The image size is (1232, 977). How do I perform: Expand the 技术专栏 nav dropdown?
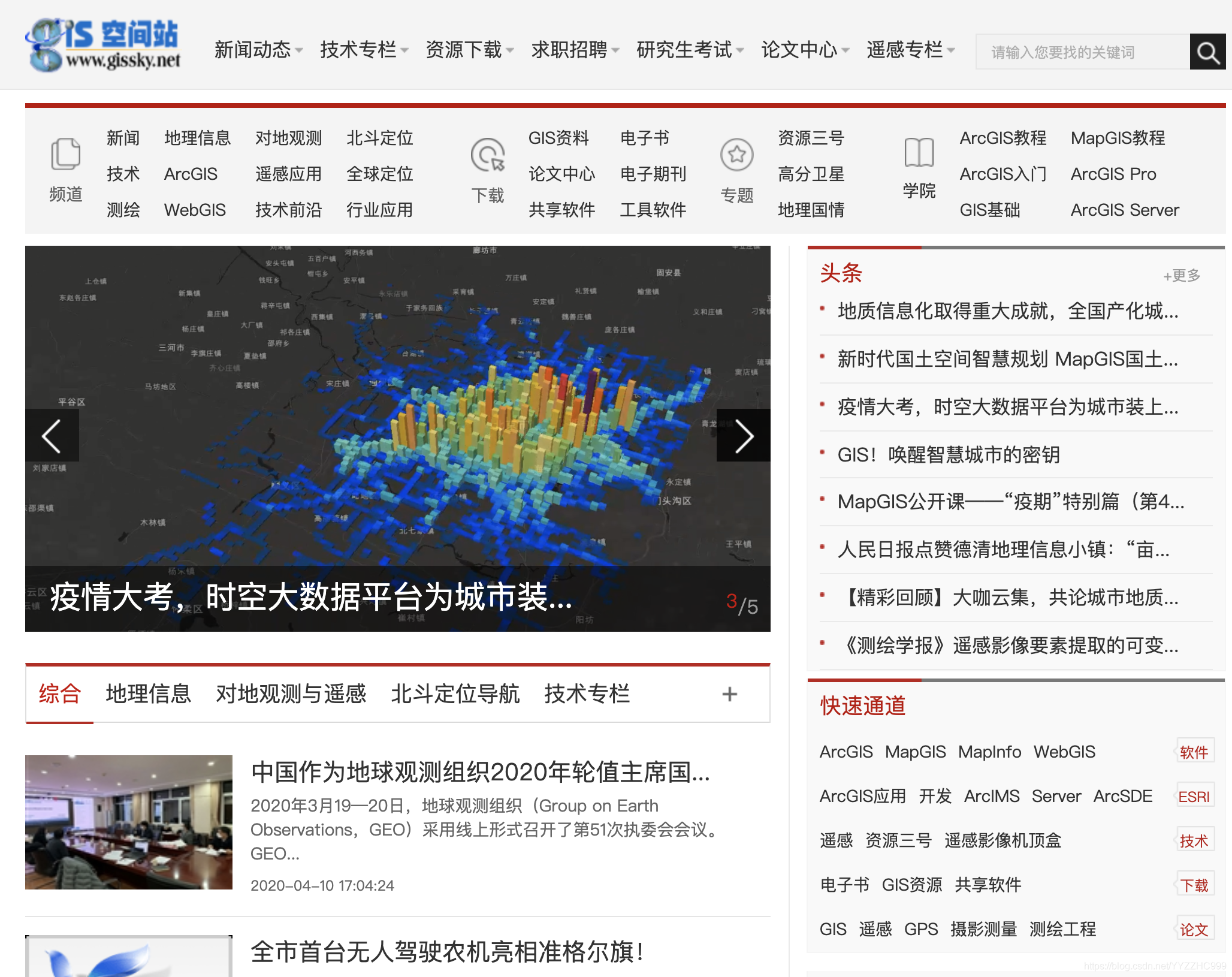click(x=364, y=50)
